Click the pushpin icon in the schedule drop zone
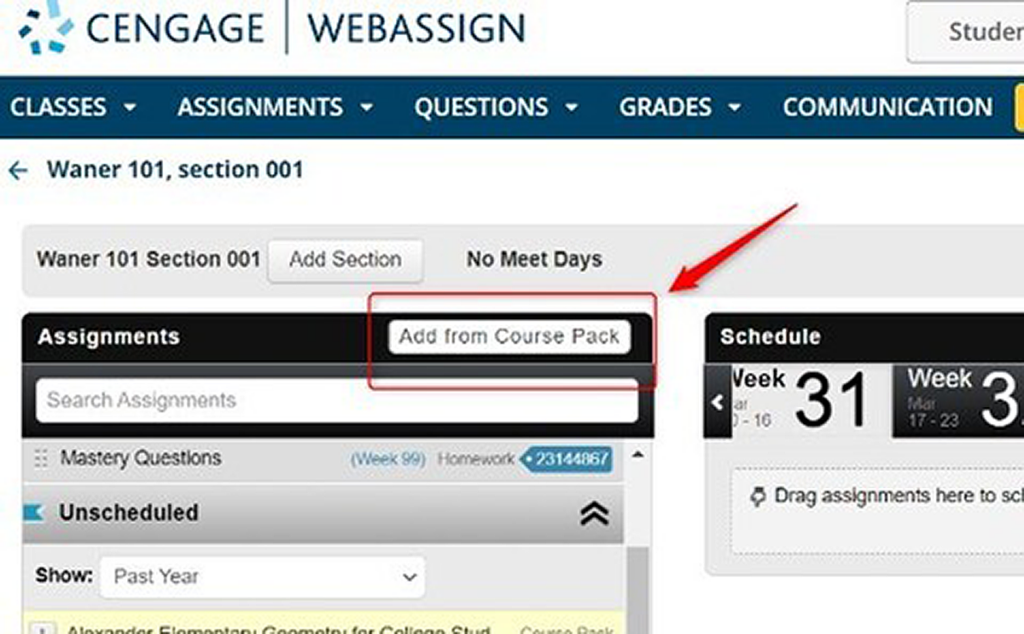Viewport: 1024px width, 634px height. click(x=759, y=495)
